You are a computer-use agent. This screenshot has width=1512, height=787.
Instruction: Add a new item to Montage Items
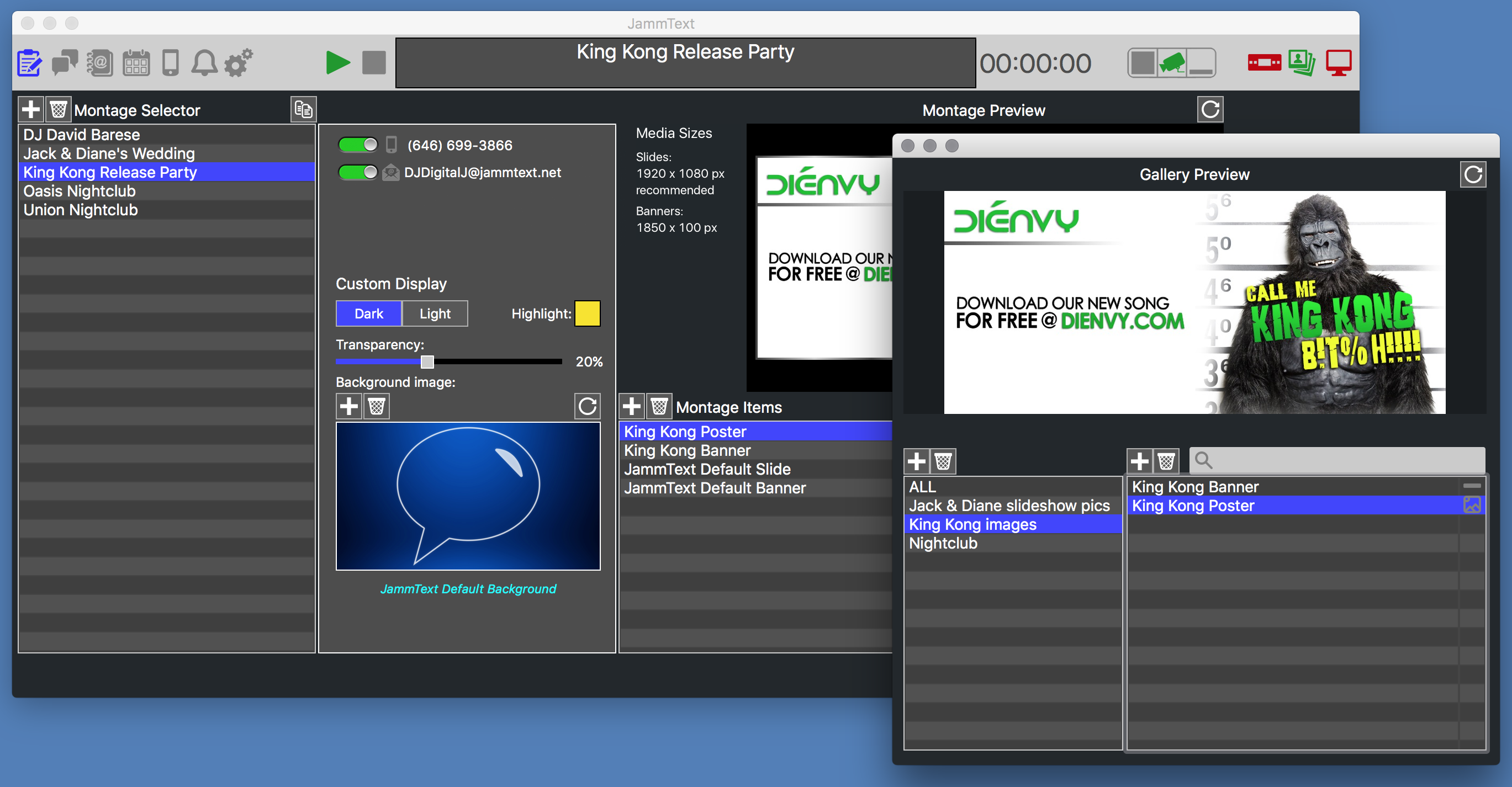[x=632, y=406]
